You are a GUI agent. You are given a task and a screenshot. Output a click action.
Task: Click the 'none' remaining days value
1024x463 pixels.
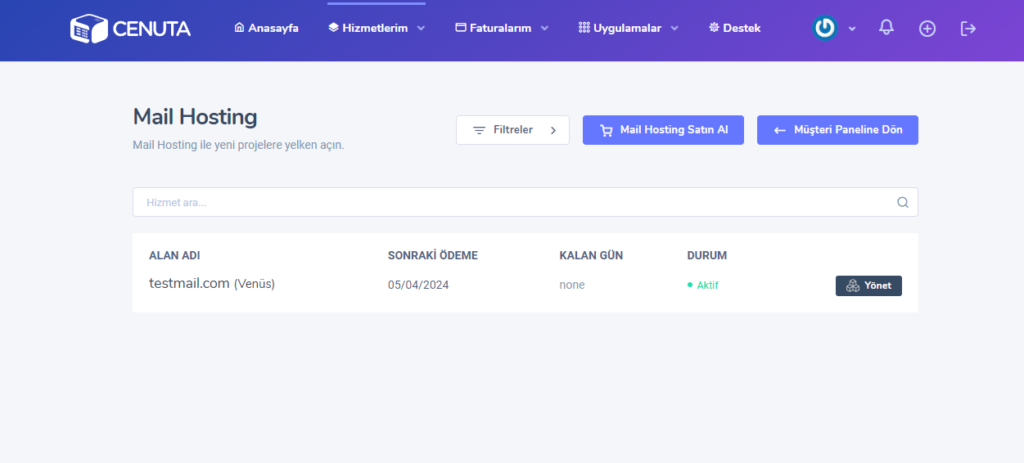pos(572,285)
